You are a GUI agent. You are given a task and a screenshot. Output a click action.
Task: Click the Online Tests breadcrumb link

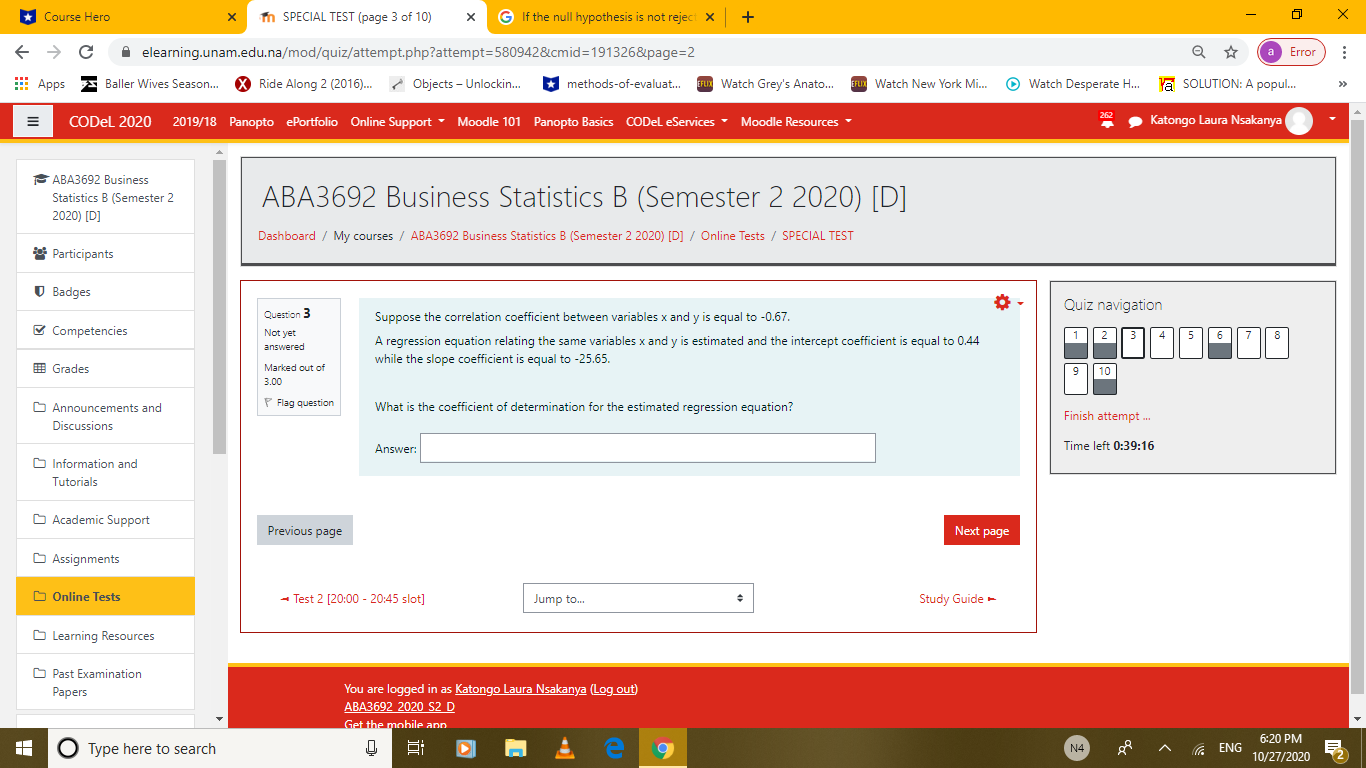click(732, 236)
